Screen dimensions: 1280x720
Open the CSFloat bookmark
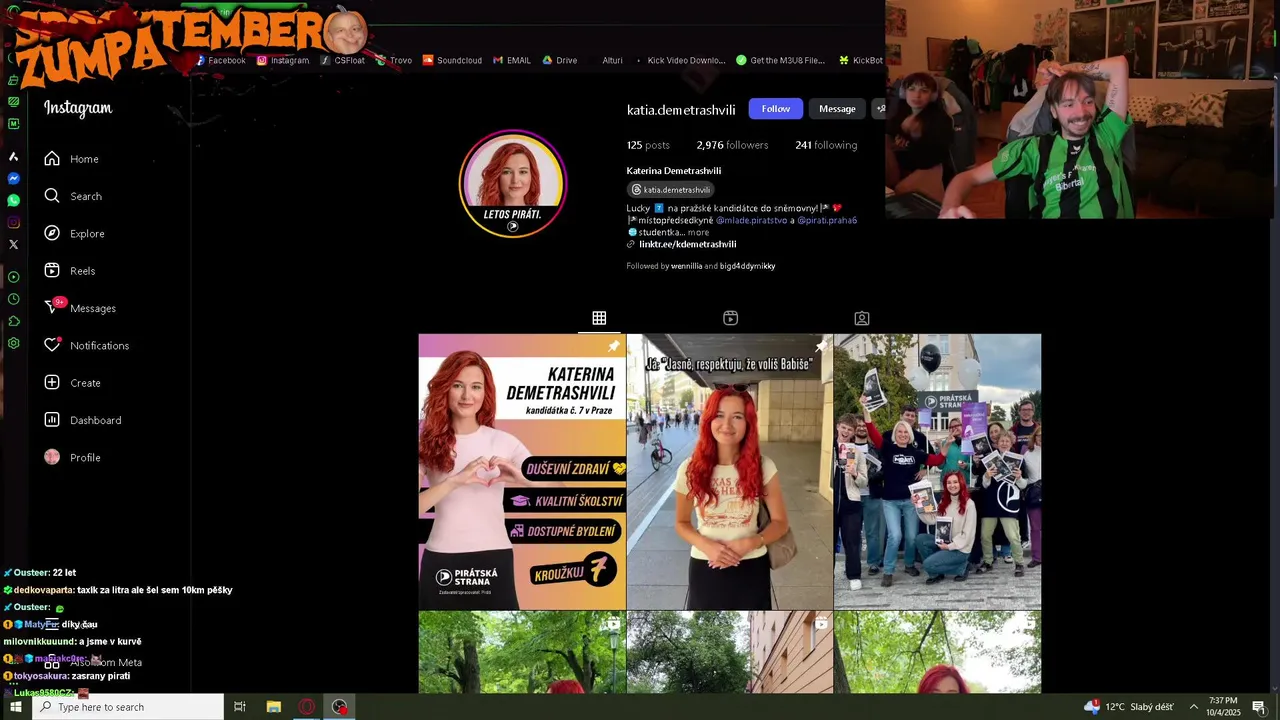pos(343,60)
